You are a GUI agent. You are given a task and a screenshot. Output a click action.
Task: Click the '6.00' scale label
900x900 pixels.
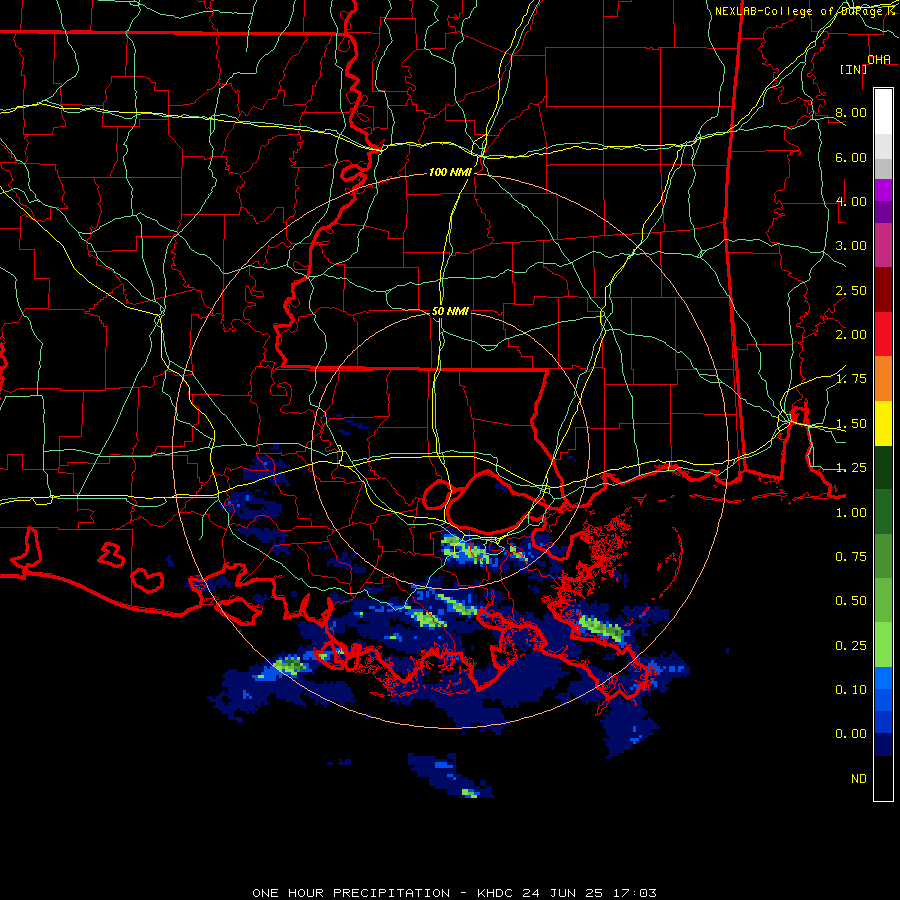coord(851,157)
